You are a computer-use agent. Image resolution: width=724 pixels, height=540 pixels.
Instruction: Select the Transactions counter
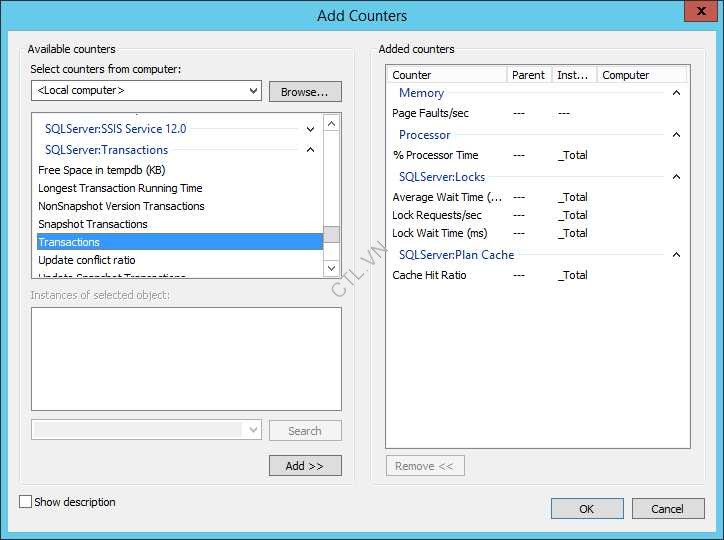[x=69, y=242]
